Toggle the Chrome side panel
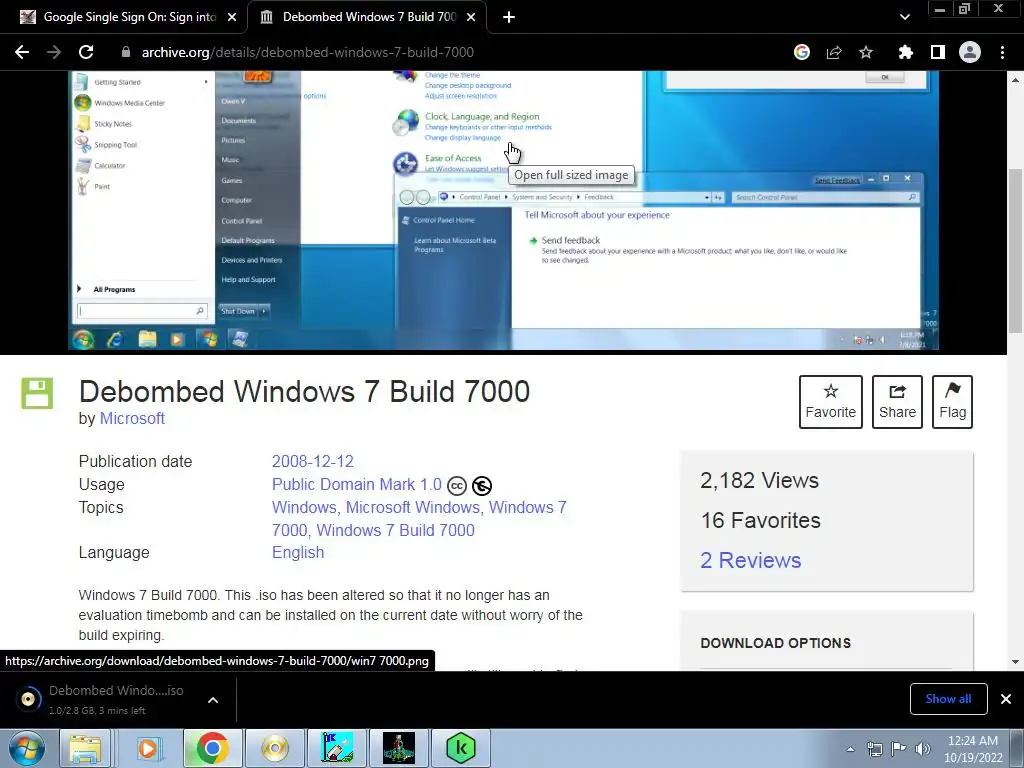This screenshot has width=1024, height=768. point(937,52)
